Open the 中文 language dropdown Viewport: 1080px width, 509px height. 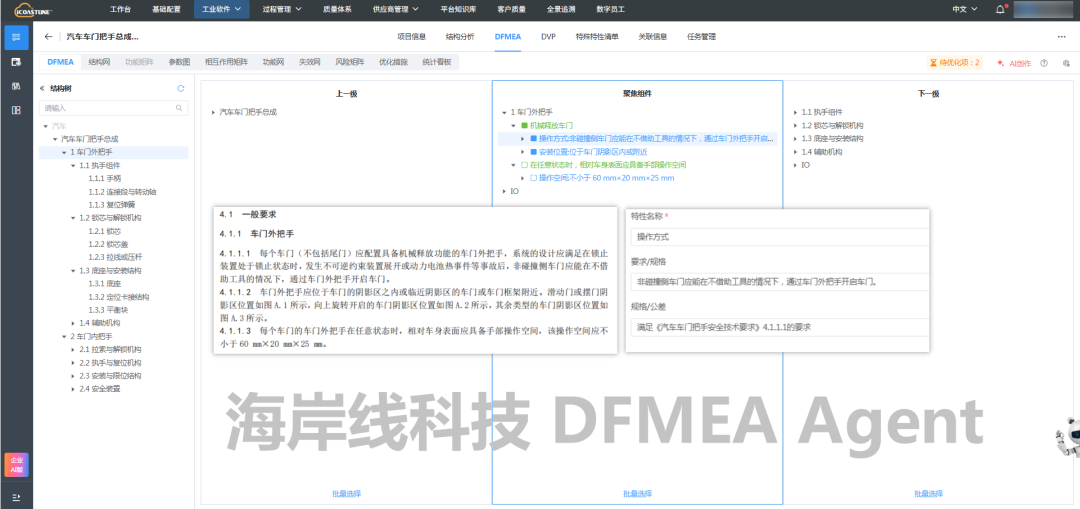pyautogui.click(x=963, y=9)
